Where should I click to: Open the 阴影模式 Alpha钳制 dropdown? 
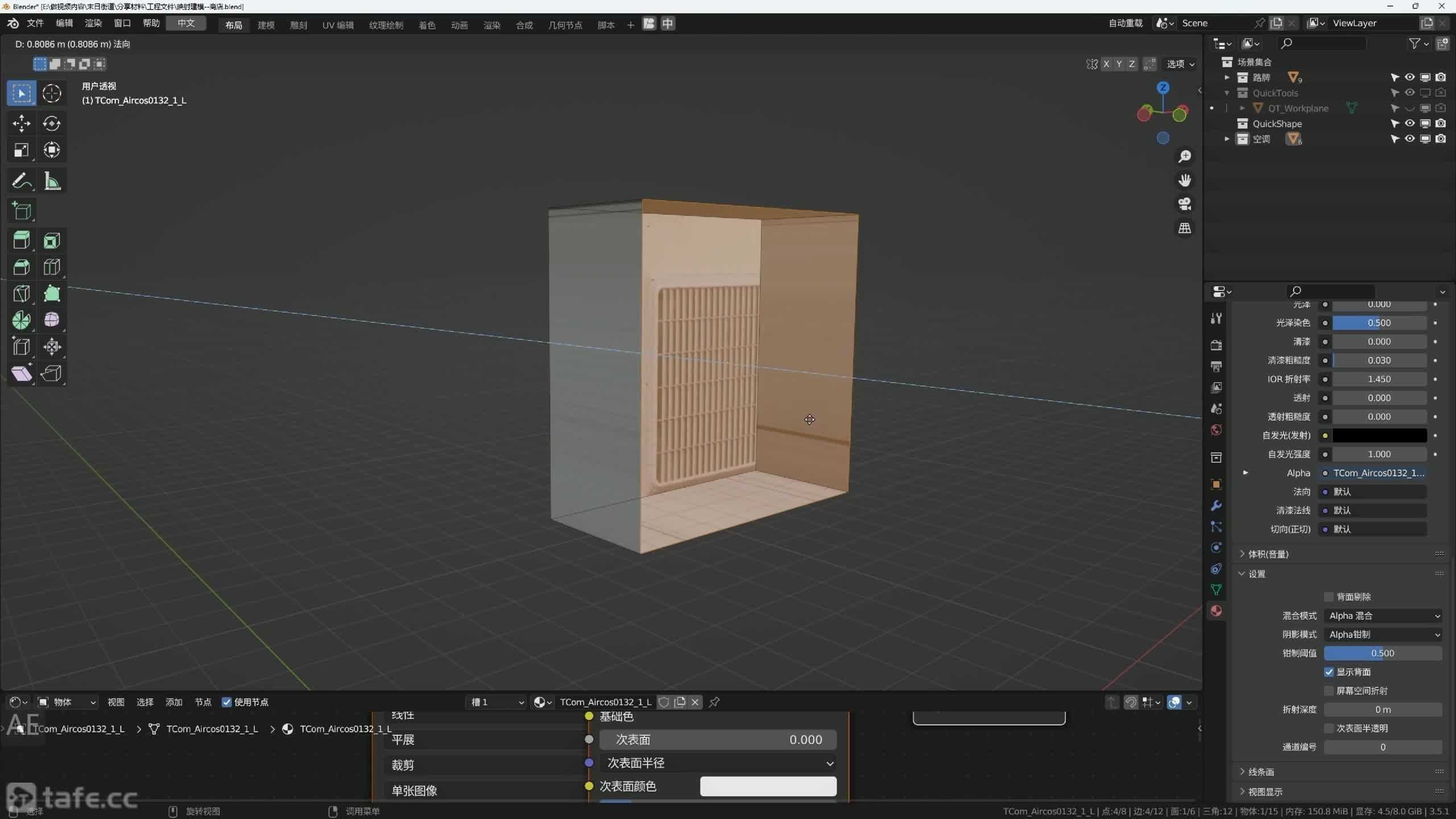1383,634
